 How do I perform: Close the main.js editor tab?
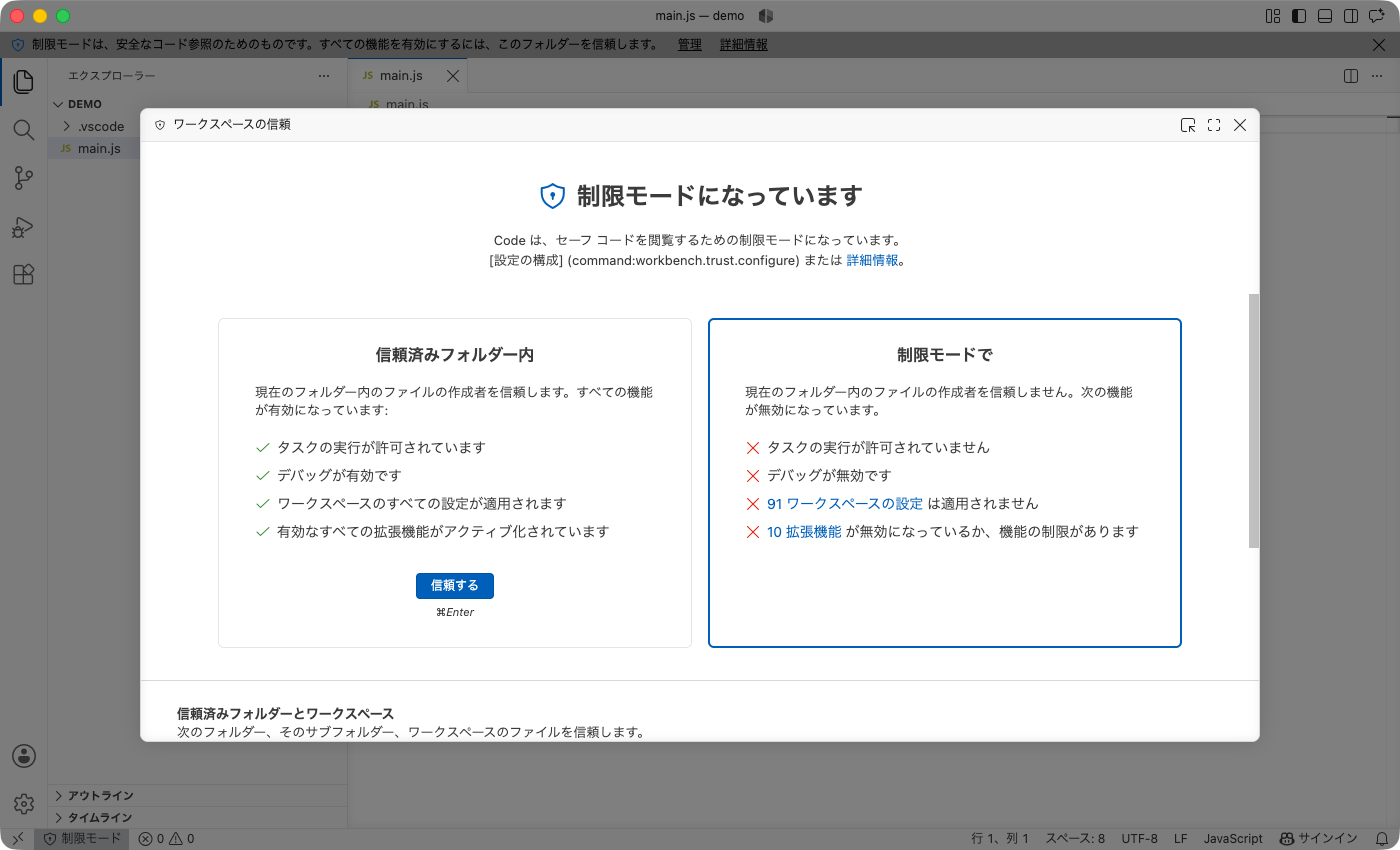coord(452,76)
